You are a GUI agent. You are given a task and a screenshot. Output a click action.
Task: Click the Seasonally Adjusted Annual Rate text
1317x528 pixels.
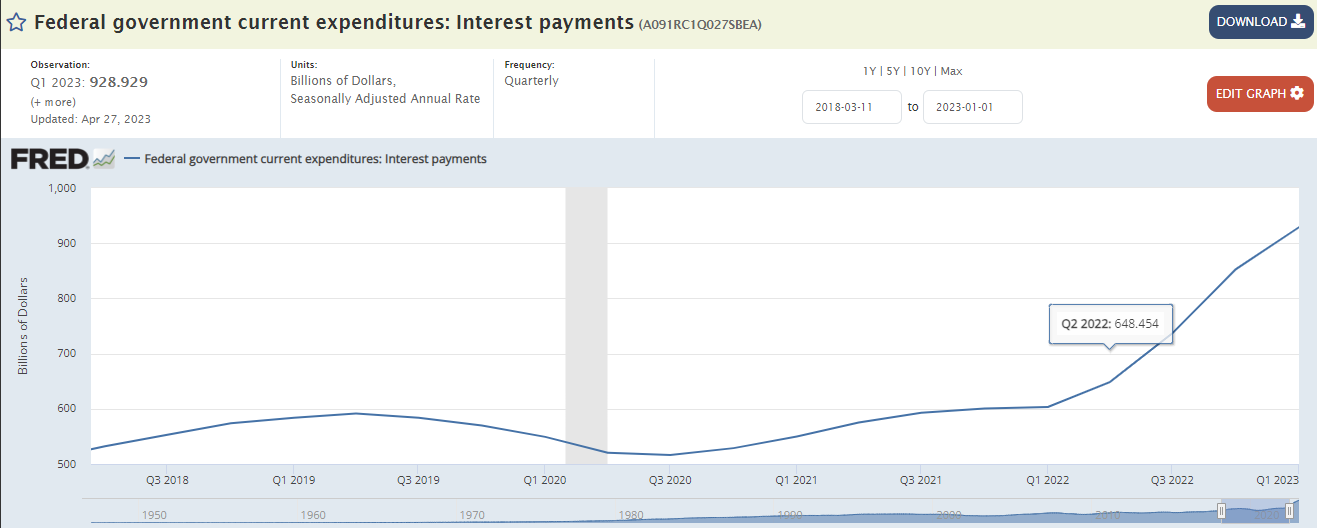click(x=385, y=98)
